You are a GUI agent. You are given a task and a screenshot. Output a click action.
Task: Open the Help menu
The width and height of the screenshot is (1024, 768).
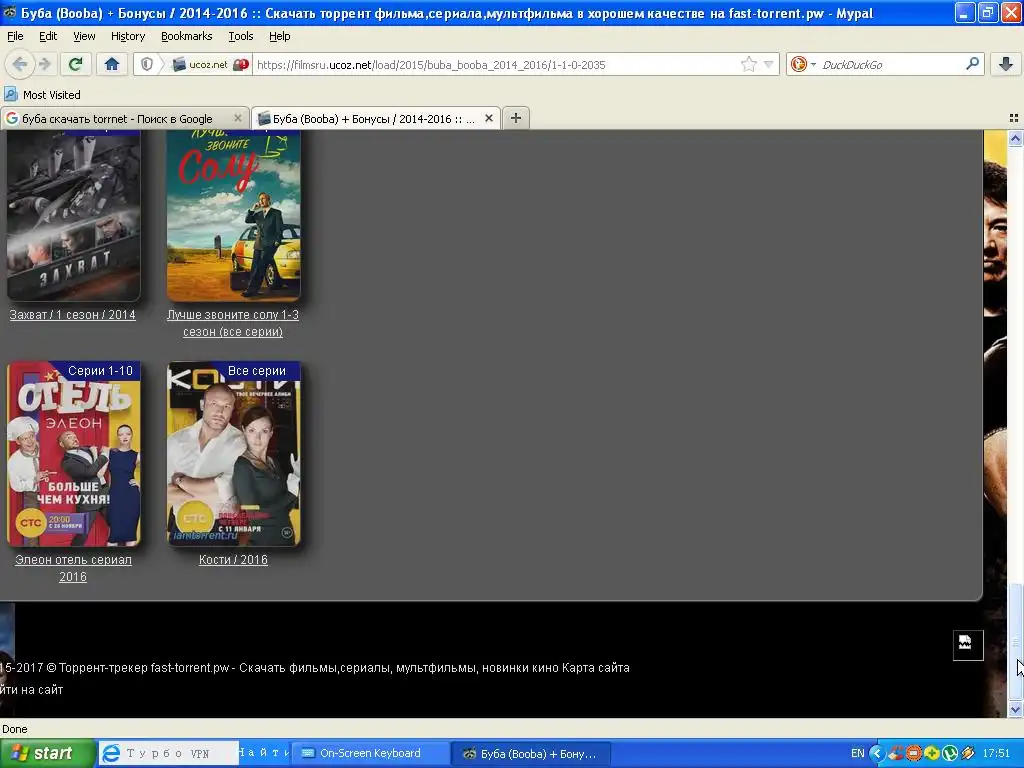(x=280, y=36)
